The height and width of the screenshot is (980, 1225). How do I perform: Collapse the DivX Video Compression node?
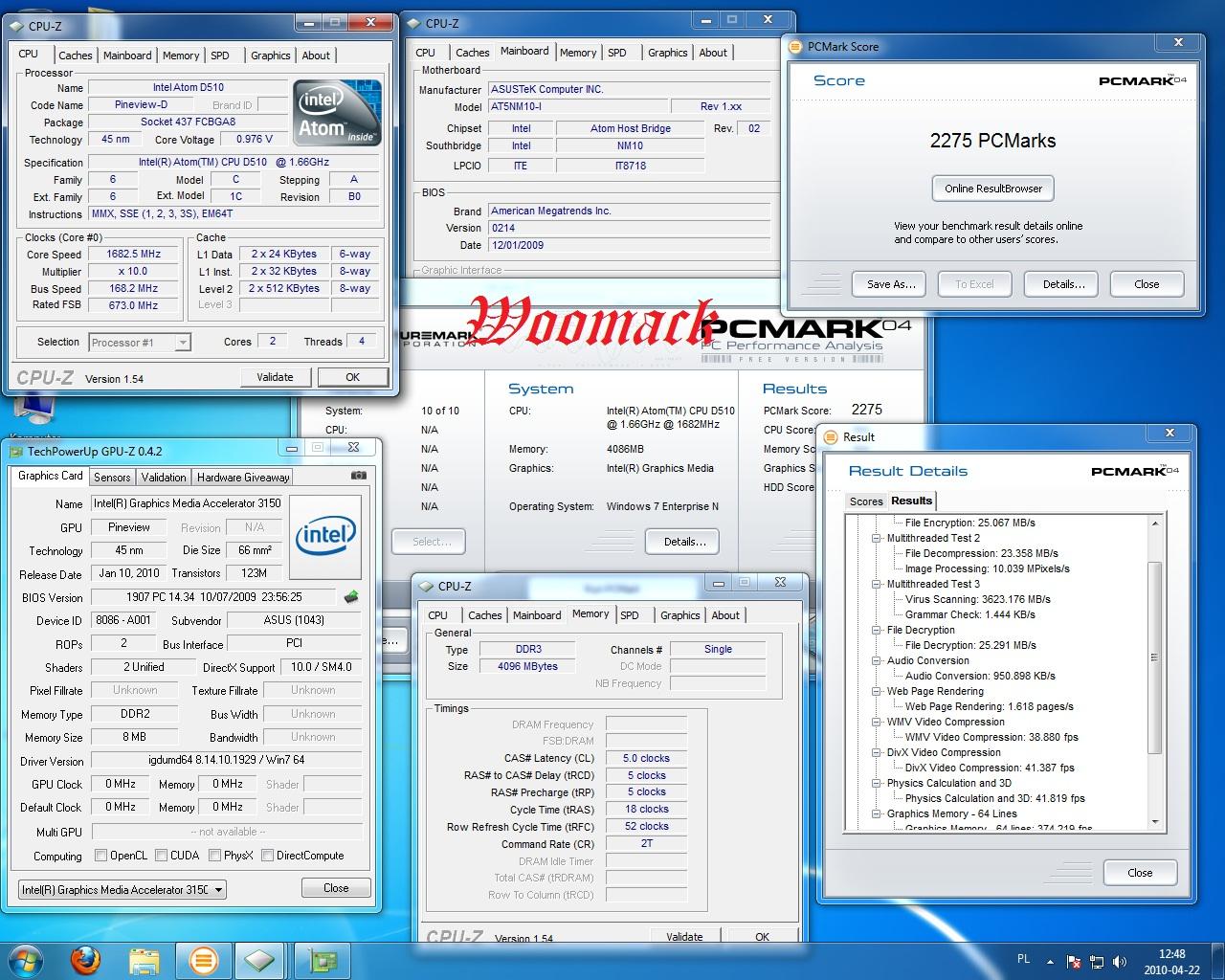pos(877,753)
